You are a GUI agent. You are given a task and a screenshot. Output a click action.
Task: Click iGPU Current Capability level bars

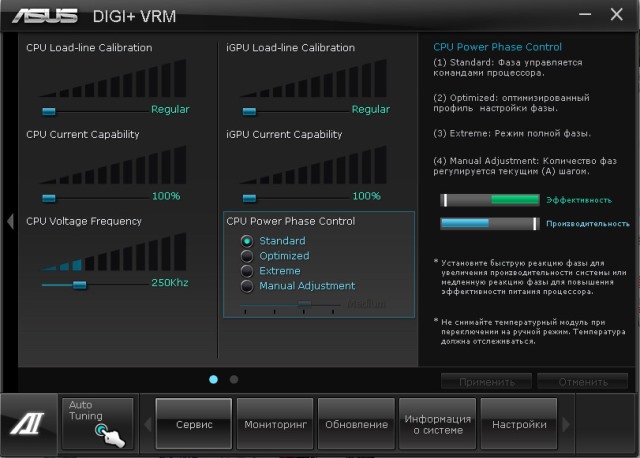coord(313,165)
